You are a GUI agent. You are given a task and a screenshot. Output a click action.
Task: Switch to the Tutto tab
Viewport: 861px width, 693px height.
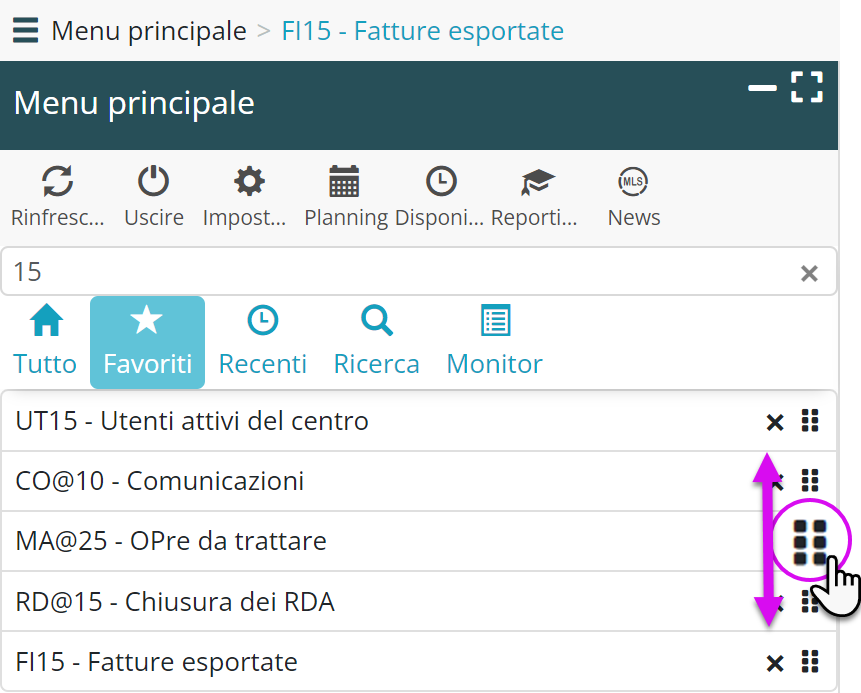pos(45,342)
